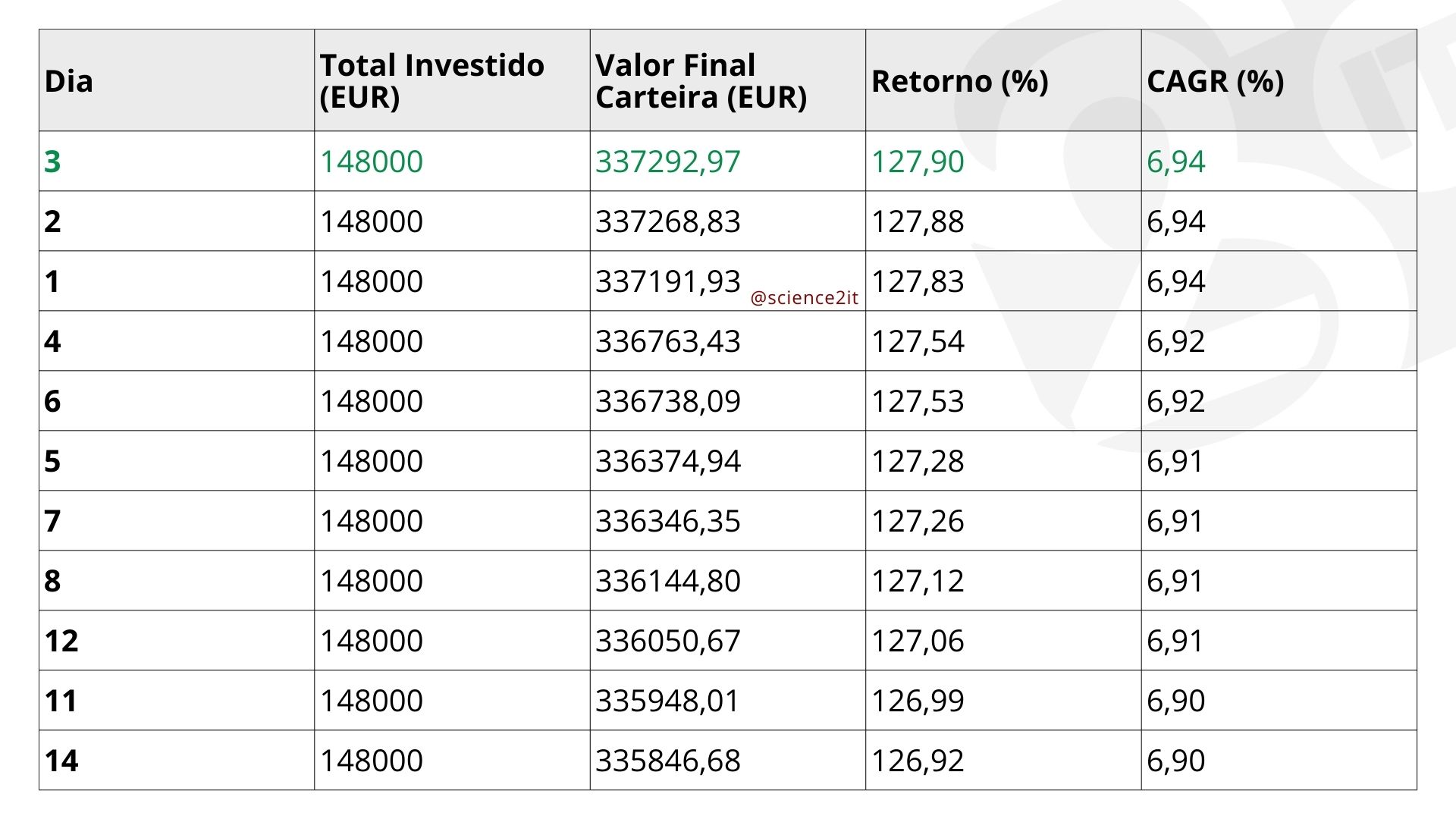Click the 'Total Investido (EUR)' header
Viewport: 1456px width, 819px height.
click(x=431, y=81)
